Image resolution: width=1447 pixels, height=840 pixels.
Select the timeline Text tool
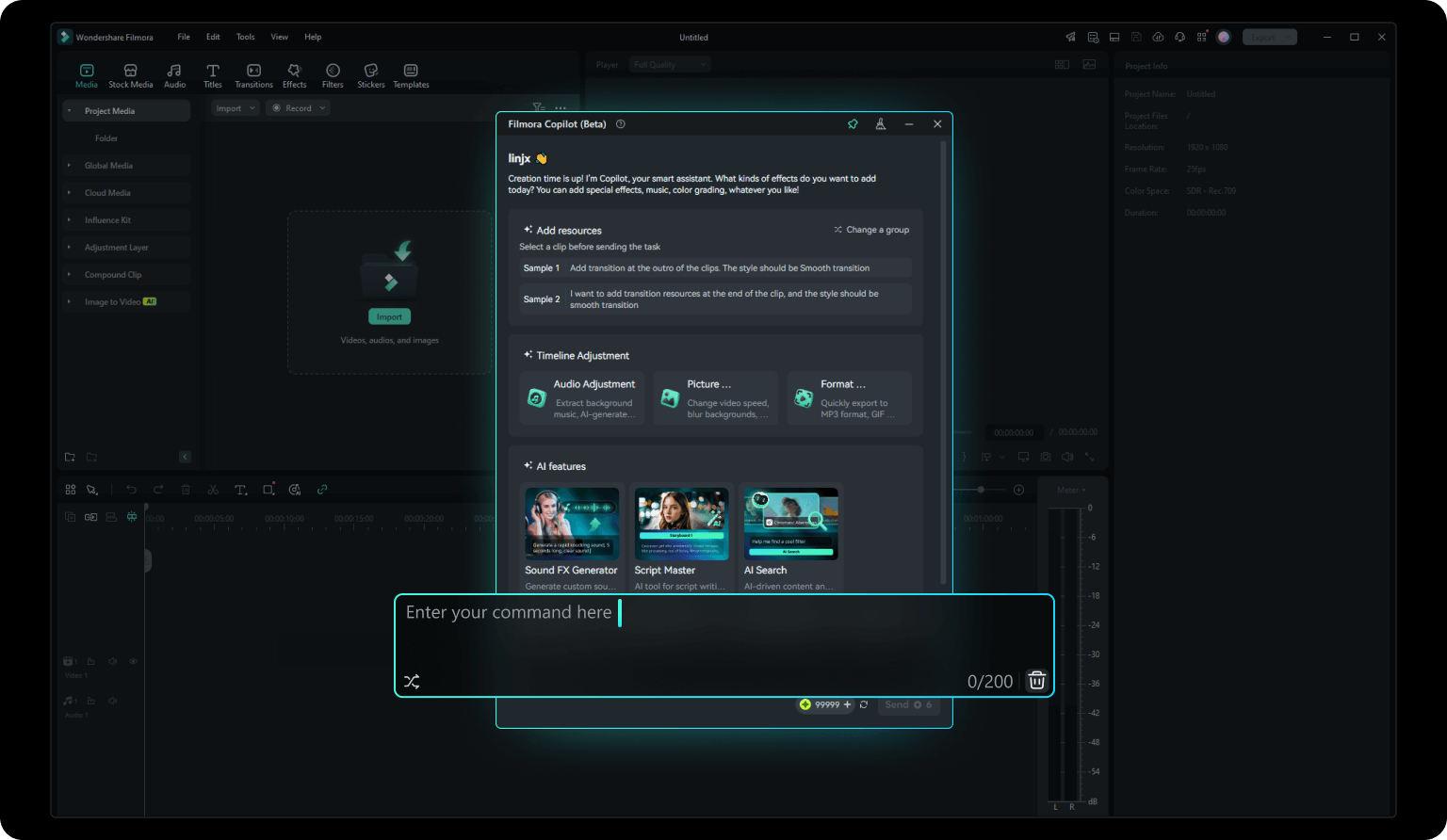point(240,490)
